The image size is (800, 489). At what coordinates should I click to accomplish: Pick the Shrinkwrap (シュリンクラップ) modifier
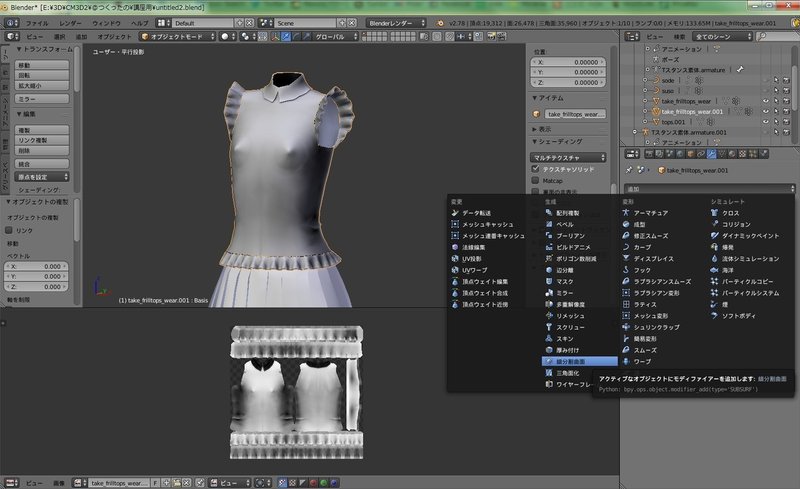(x=655, y=327)
